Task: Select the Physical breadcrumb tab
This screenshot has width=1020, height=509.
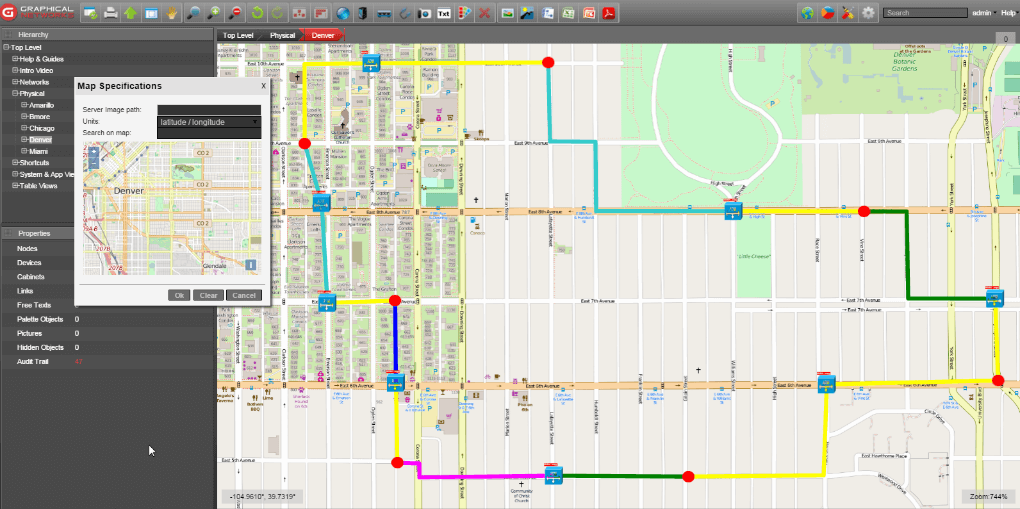Action: coord(282,35)
